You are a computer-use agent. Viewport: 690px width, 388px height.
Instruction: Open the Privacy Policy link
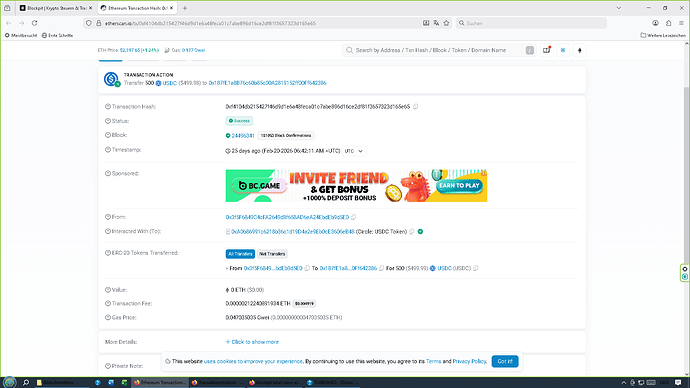click(469, 361)
